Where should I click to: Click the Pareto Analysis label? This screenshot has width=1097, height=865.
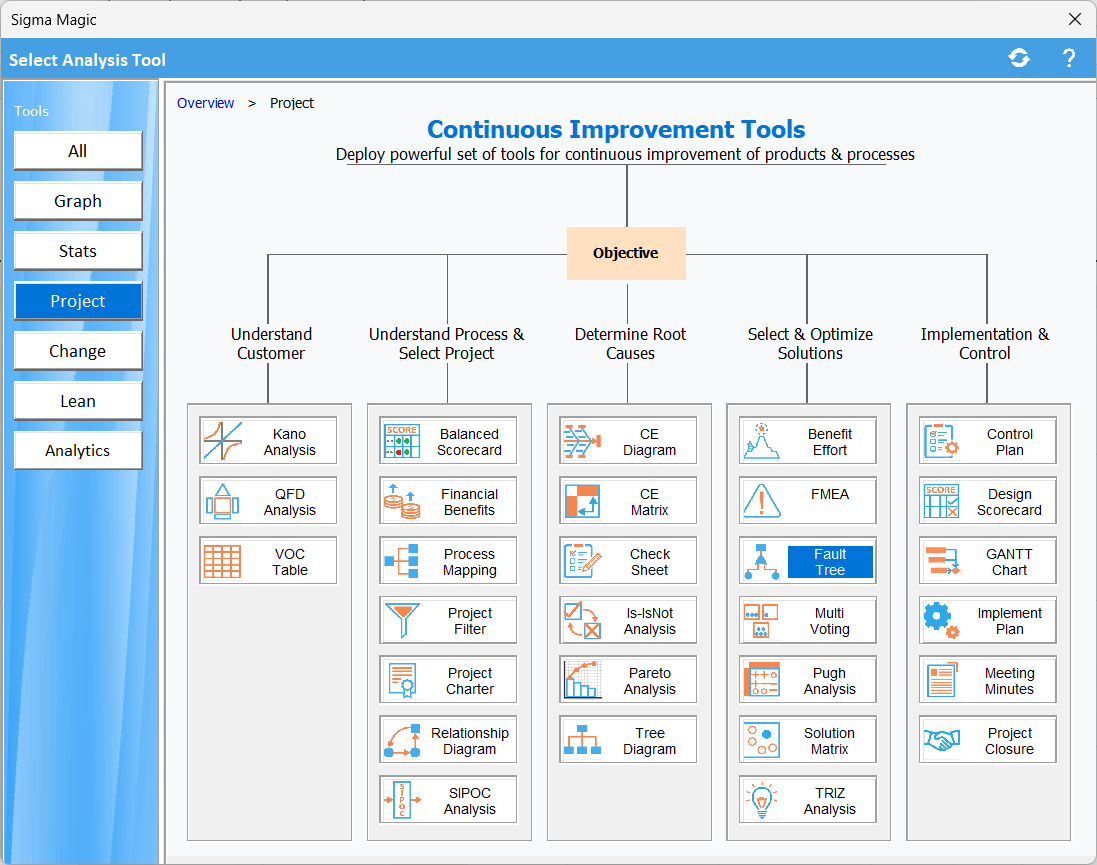649,681
